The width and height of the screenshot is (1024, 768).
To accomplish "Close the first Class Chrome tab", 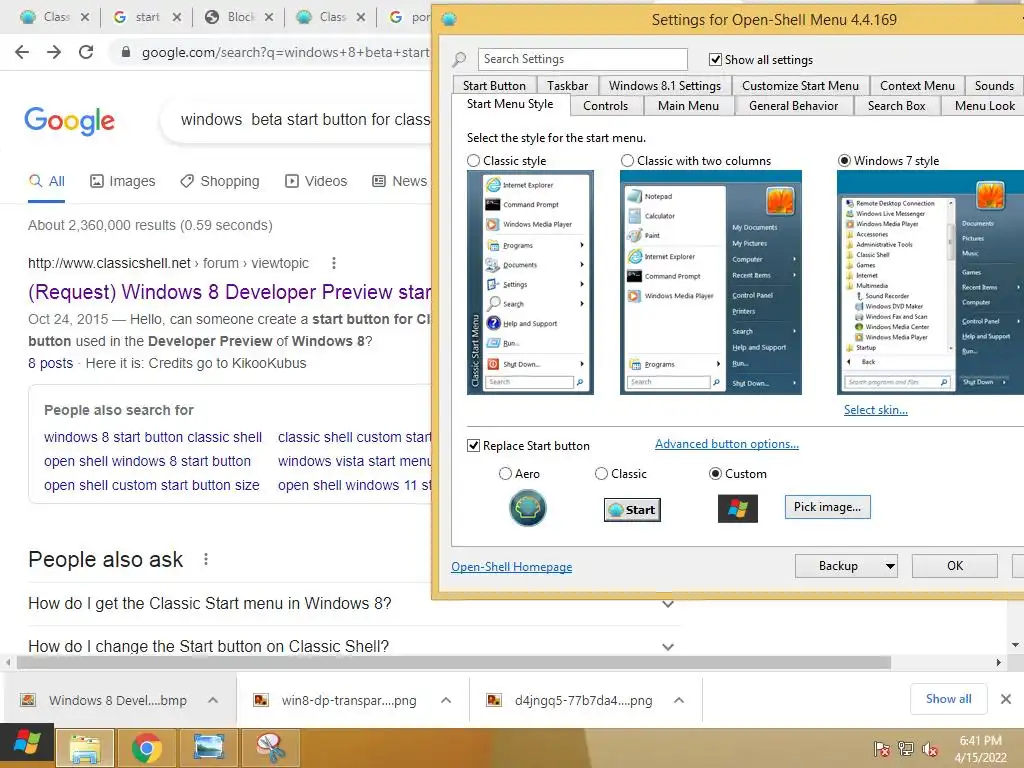I will tap(85, 18).
